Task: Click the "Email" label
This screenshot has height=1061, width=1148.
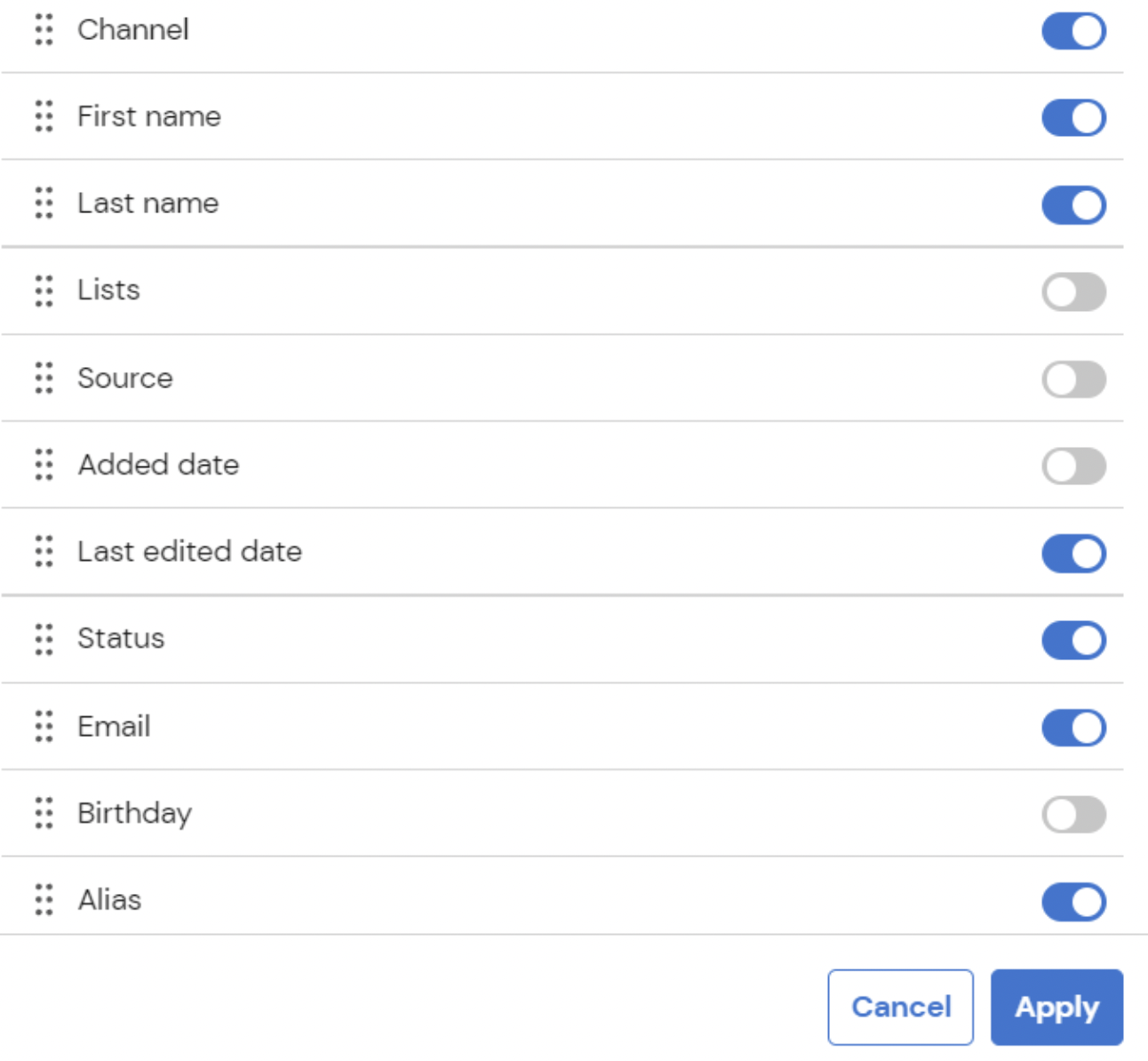Action: click(x=114, y=726)
